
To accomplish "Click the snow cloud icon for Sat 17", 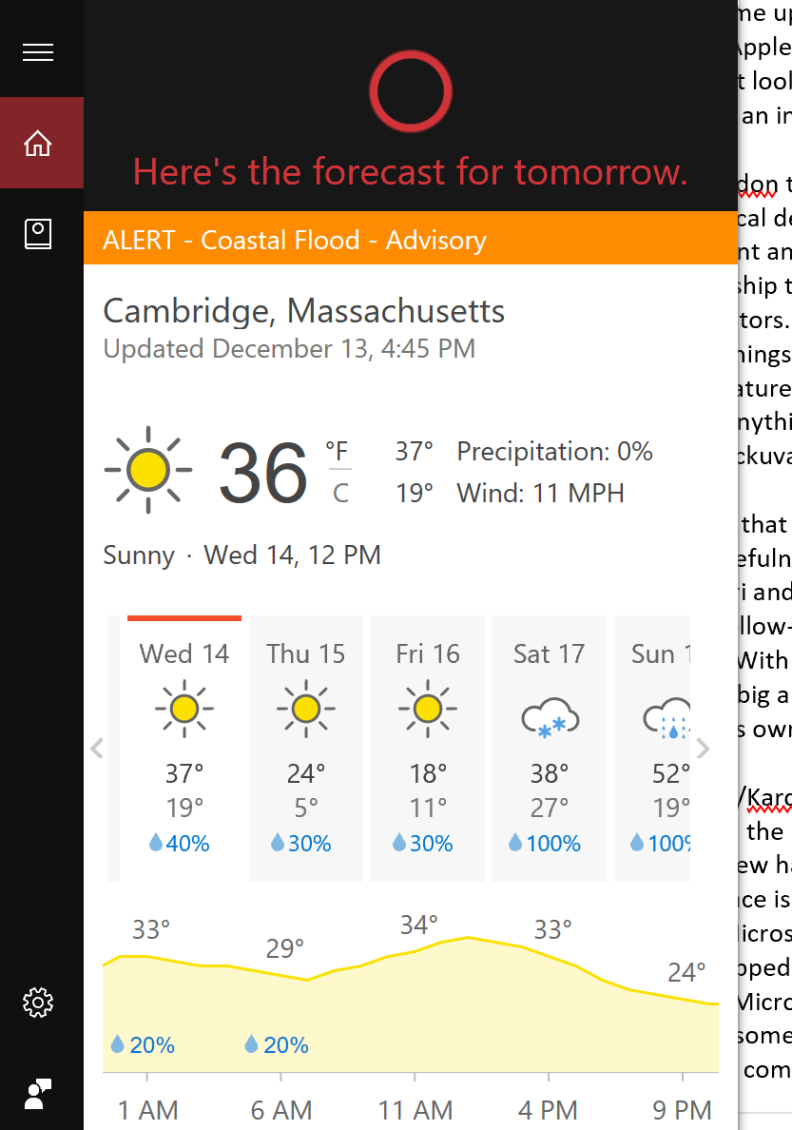I will (x=550, y=718).
